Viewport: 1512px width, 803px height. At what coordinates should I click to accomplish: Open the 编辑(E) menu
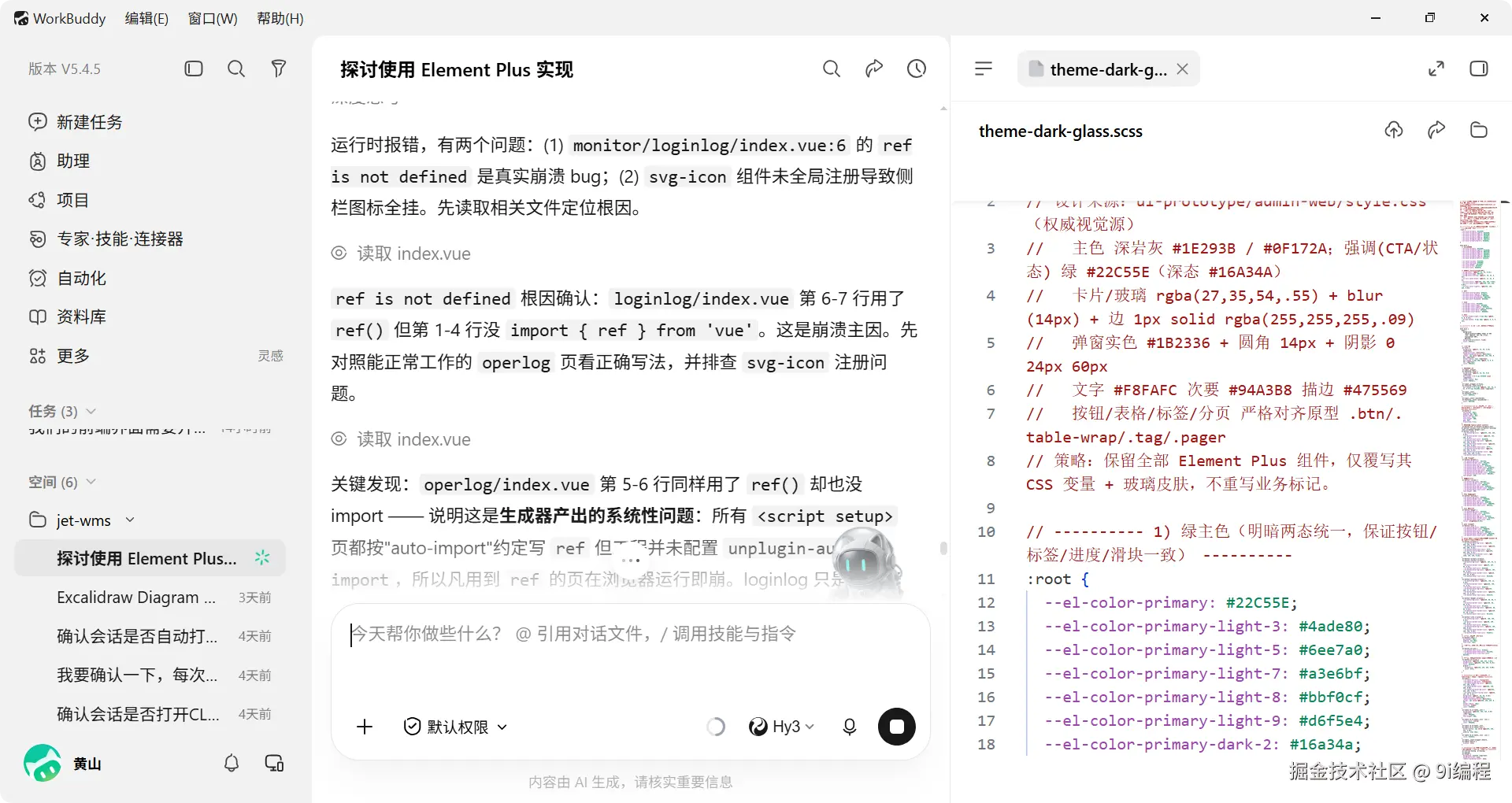[x=146, y=18]
